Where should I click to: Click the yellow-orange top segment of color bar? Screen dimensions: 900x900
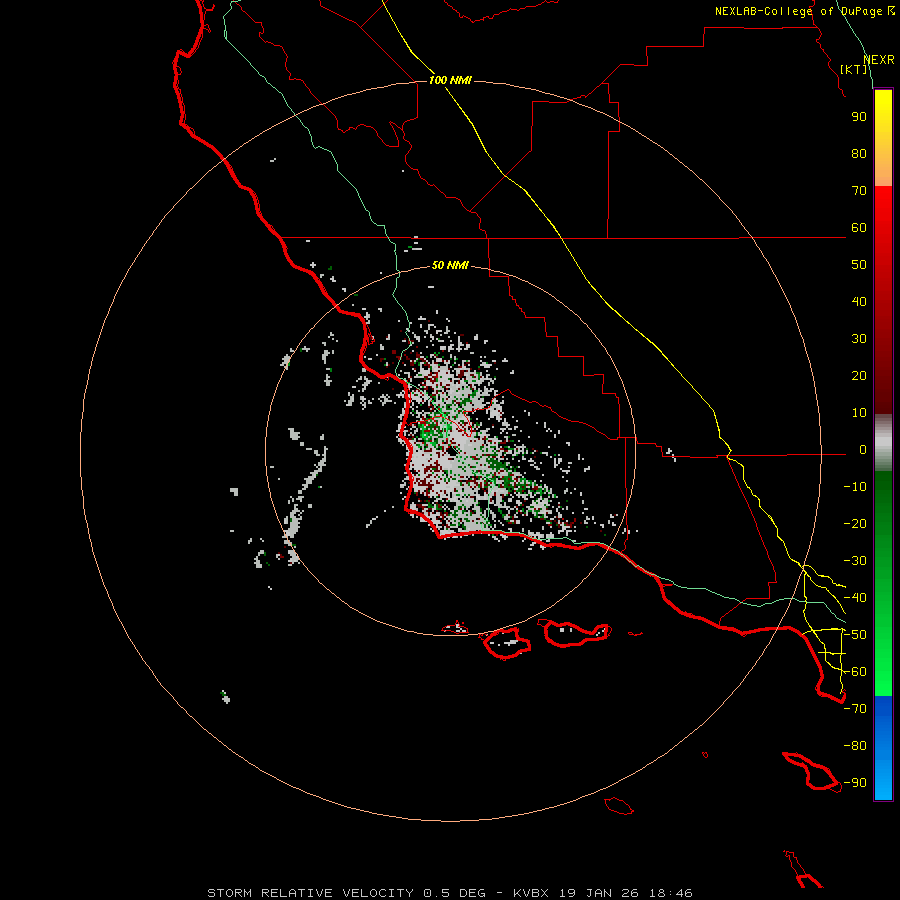point(883,138)
